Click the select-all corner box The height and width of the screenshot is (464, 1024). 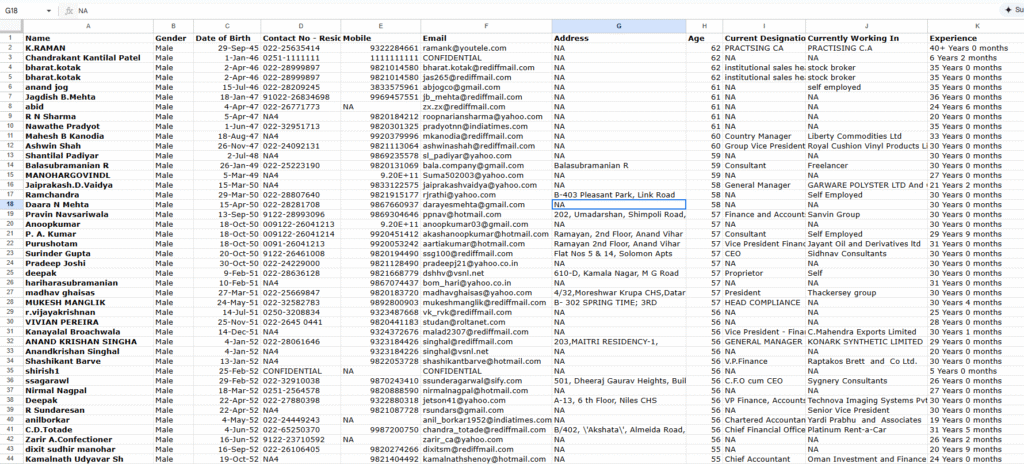(x=11, y=25)
